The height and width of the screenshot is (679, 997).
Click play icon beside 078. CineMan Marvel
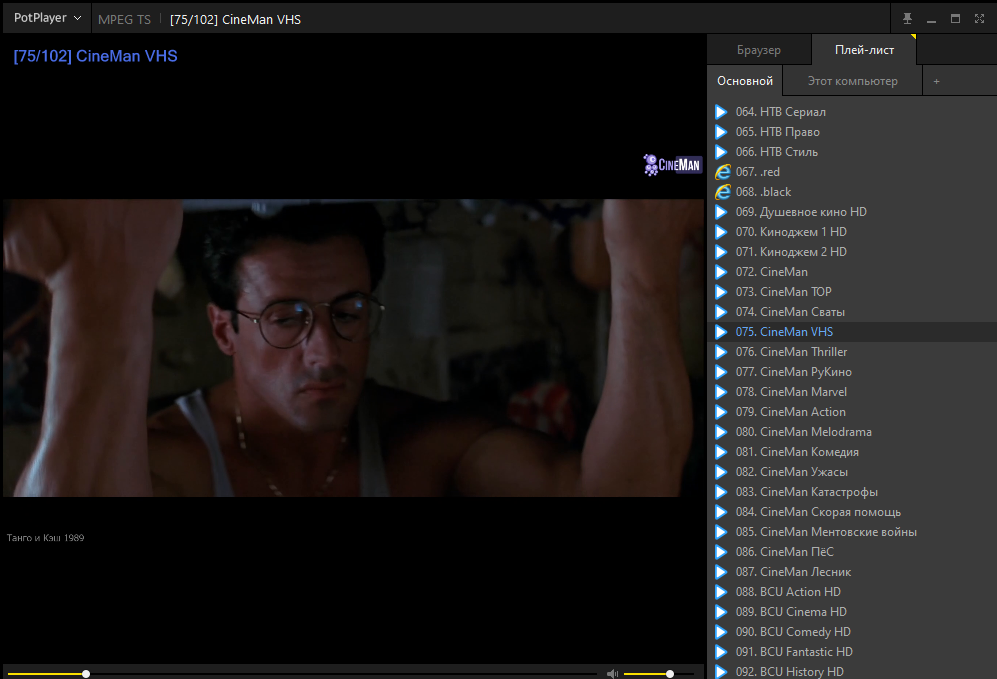click(721, 392)
